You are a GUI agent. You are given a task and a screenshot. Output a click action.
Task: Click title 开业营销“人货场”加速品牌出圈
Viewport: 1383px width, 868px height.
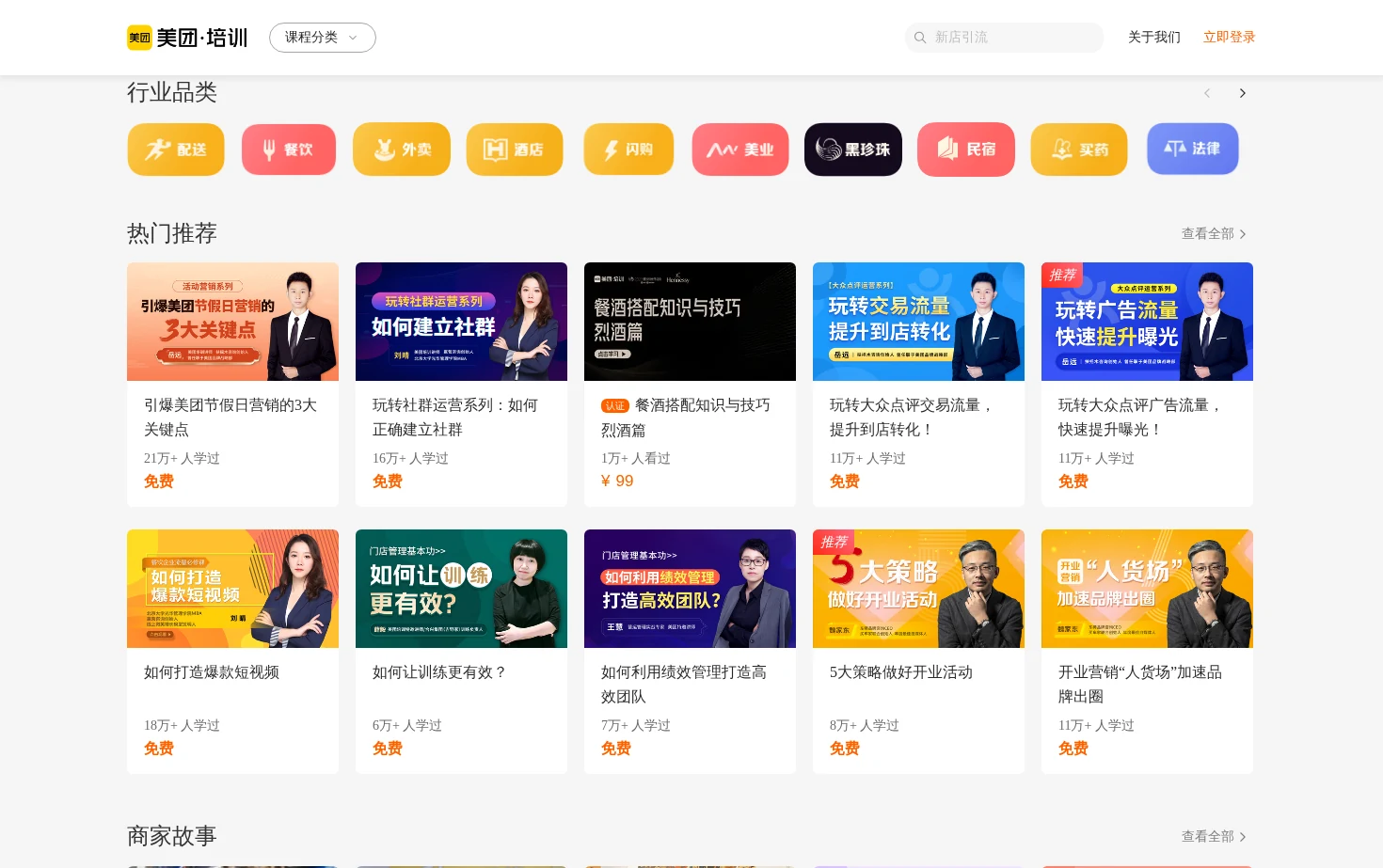pos(1140,685)
